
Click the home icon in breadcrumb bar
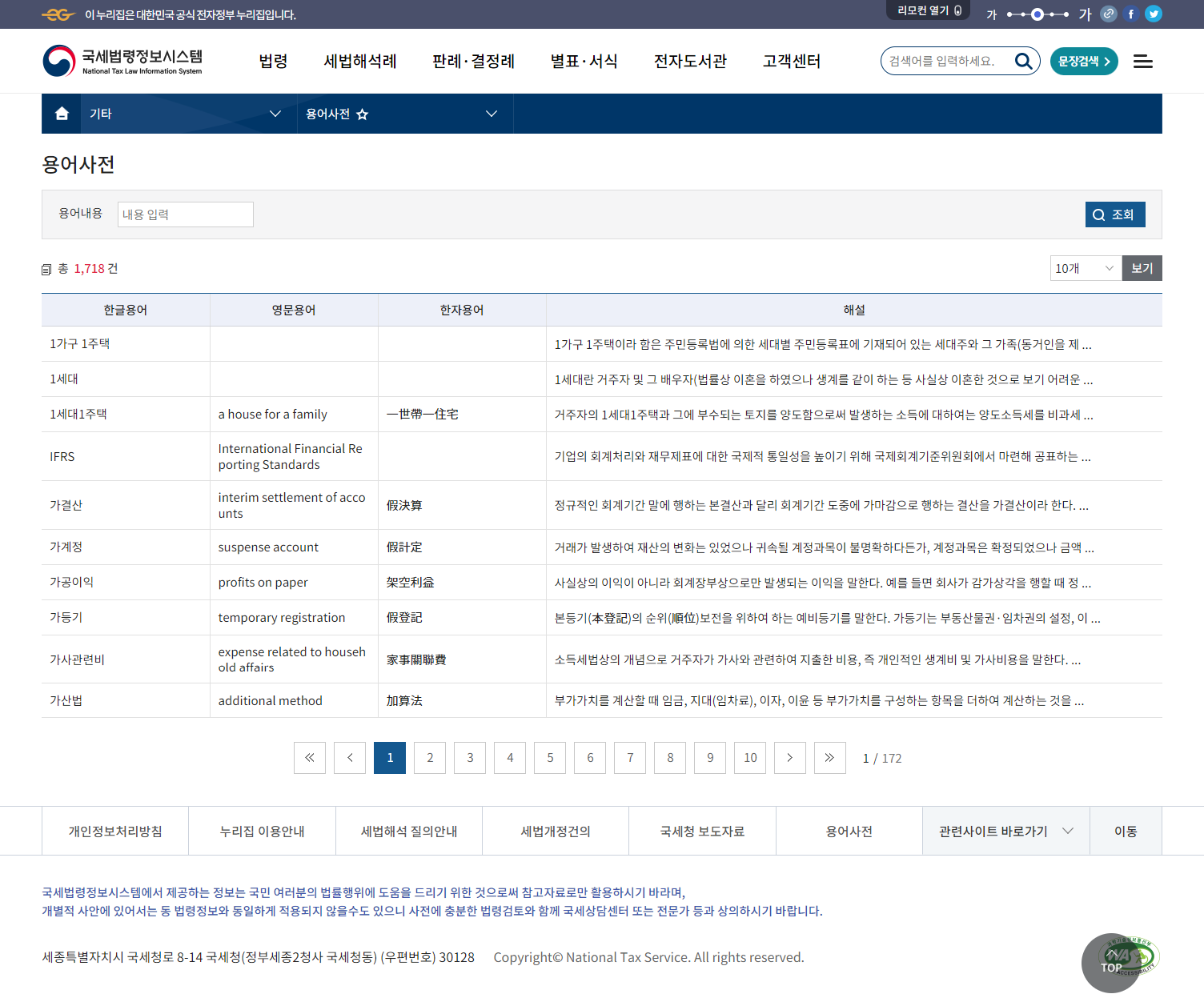[x=62, y=114]
